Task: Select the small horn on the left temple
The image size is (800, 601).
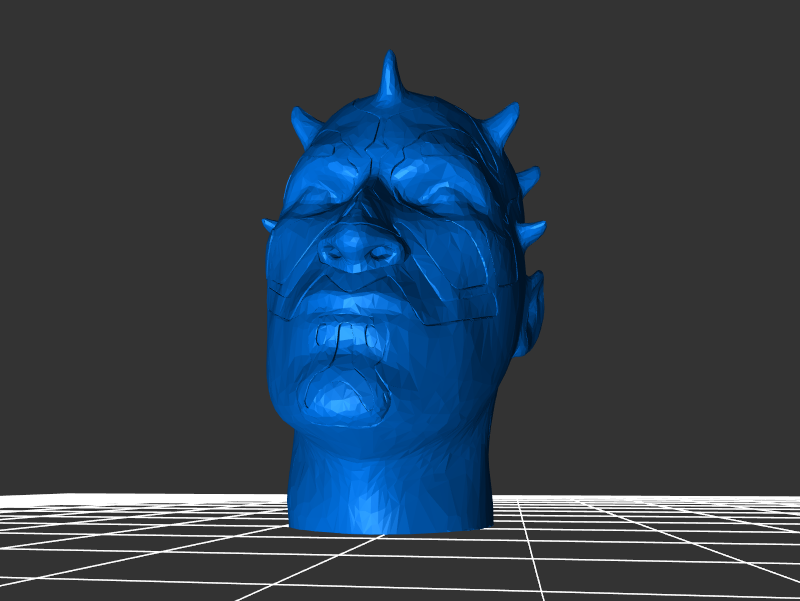Action: click(x=269, y=226)
